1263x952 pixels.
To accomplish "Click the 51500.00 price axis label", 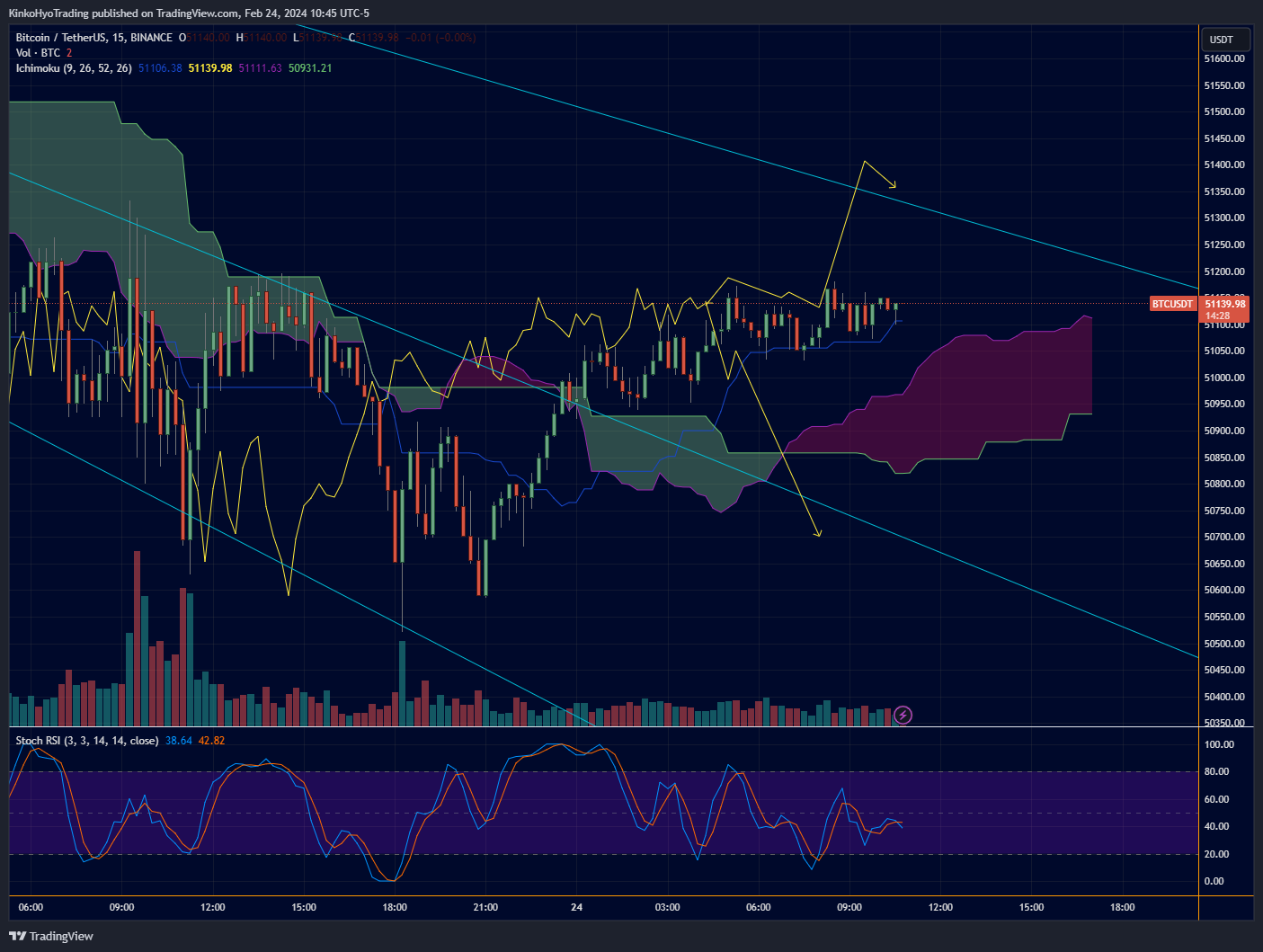I will click(x=1224, y=112).
